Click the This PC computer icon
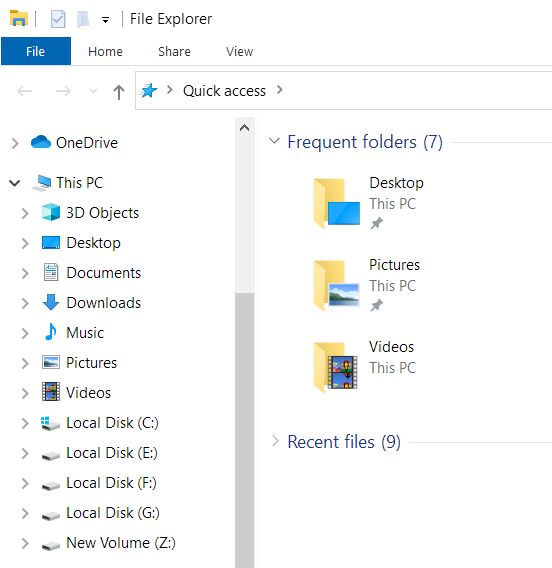The image size is (552, 568). pos(42,183)
